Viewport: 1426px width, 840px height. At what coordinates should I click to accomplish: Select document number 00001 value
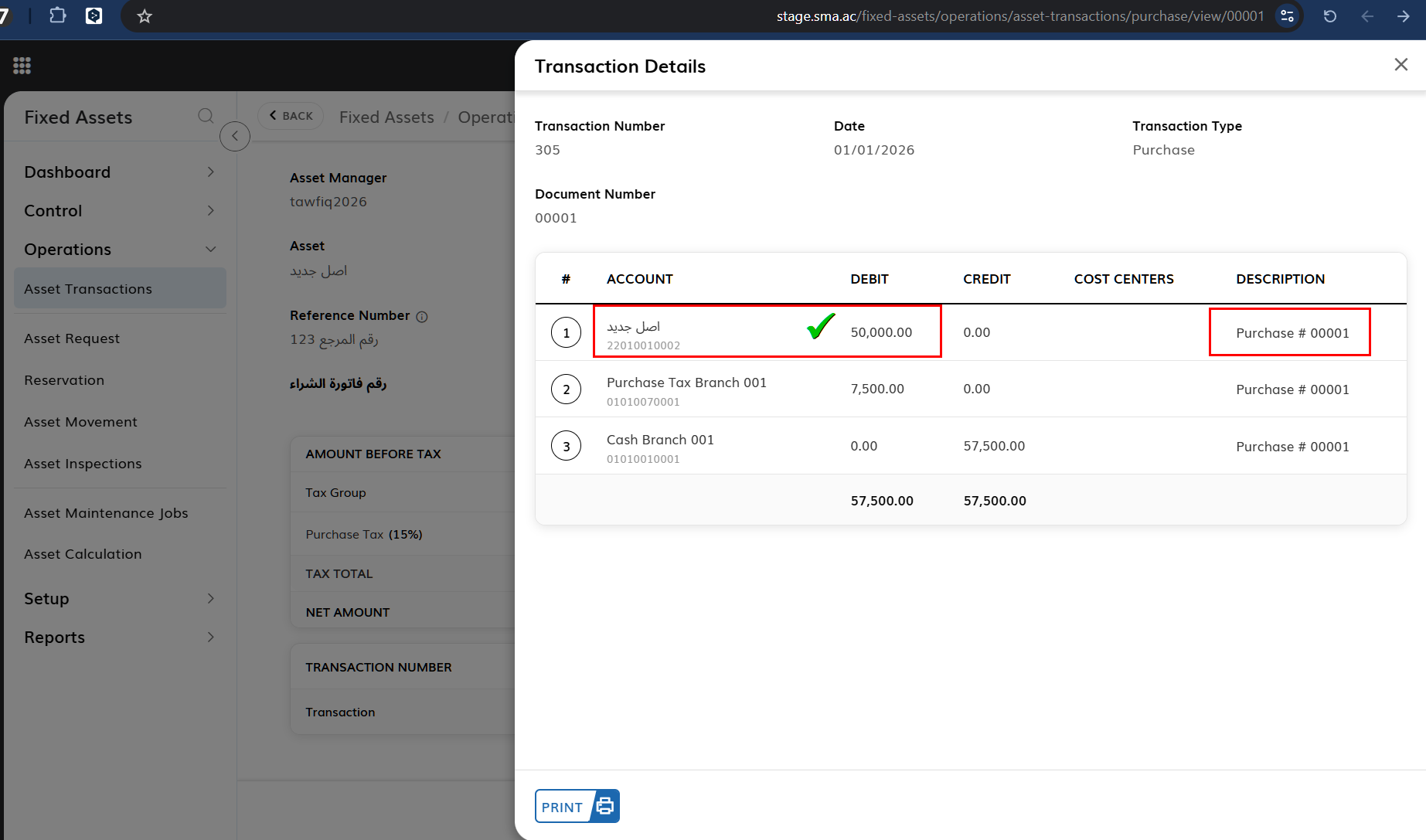pos(556,218)
